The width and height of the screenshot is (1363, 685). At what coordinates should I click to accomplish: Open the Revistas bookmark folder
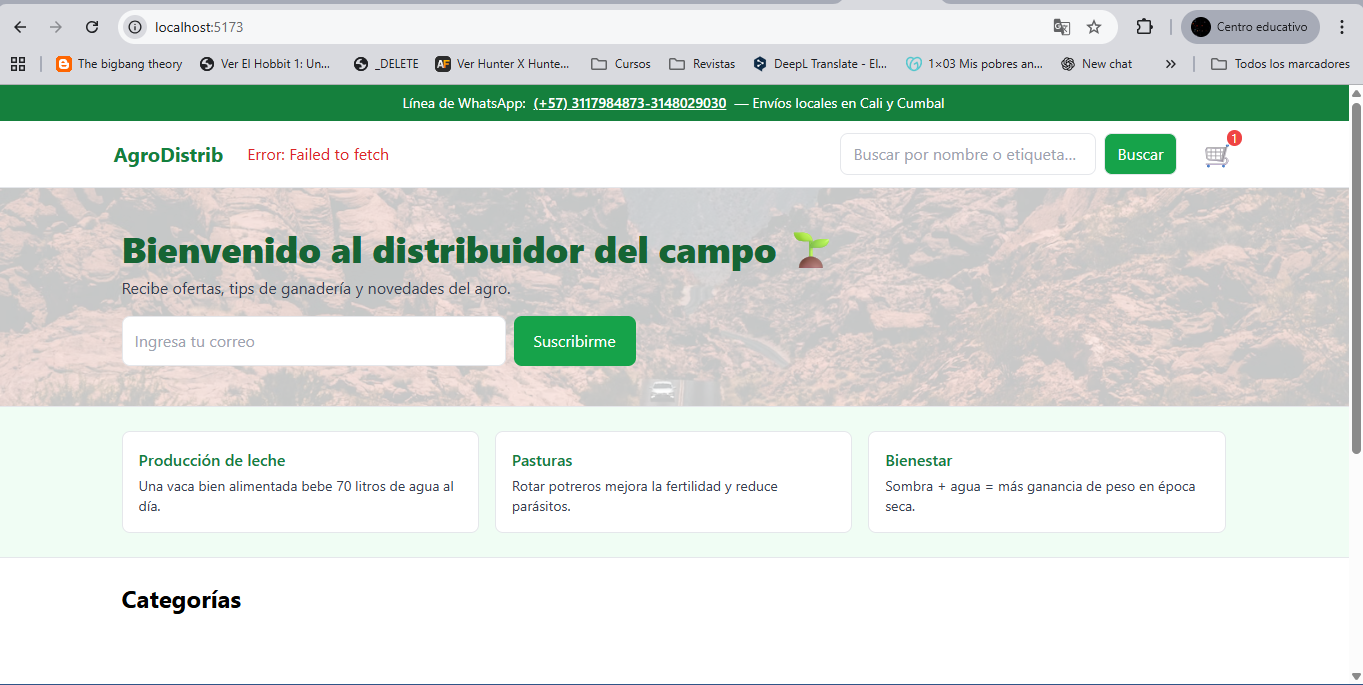[x=702, y=64]
